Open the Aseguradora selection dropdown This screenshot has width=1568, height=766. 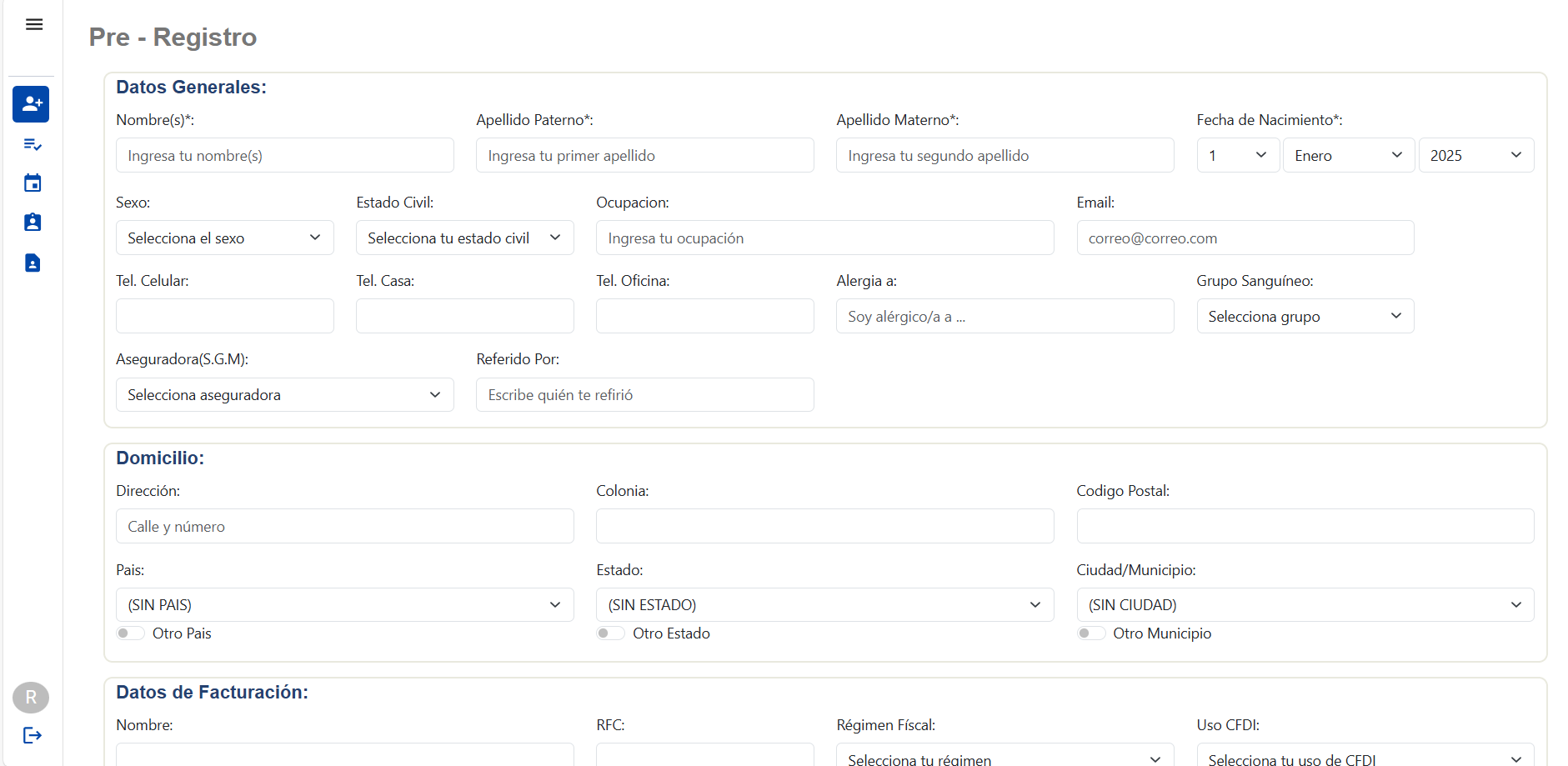click(284, 395)
